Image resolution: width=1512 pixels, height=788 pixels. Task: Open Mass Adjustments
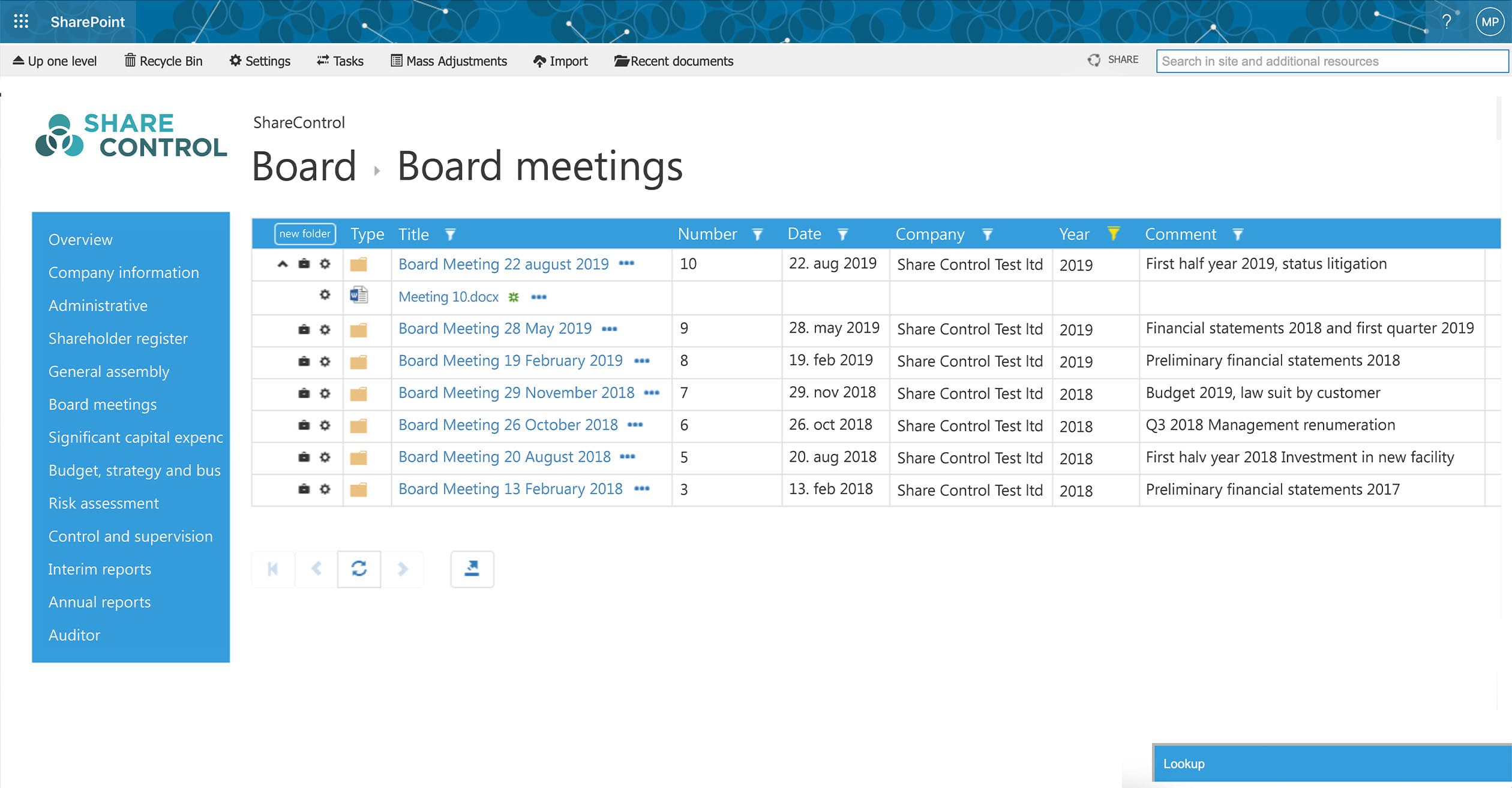(x=449, y=61)
